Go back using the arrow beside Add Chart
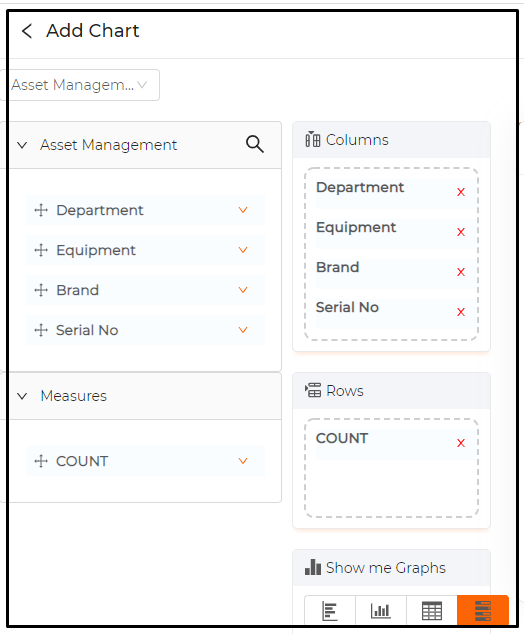 click(27, 31)
